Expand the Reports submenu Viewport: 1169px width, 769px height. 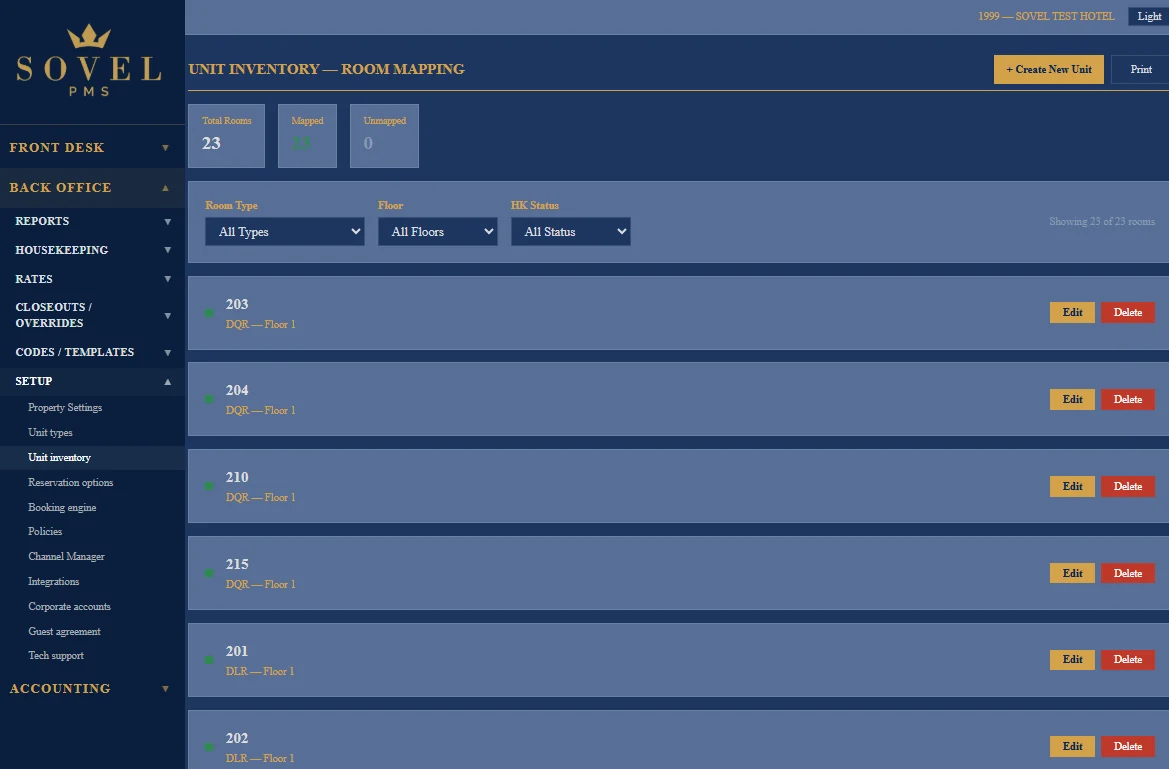[92, 221]
